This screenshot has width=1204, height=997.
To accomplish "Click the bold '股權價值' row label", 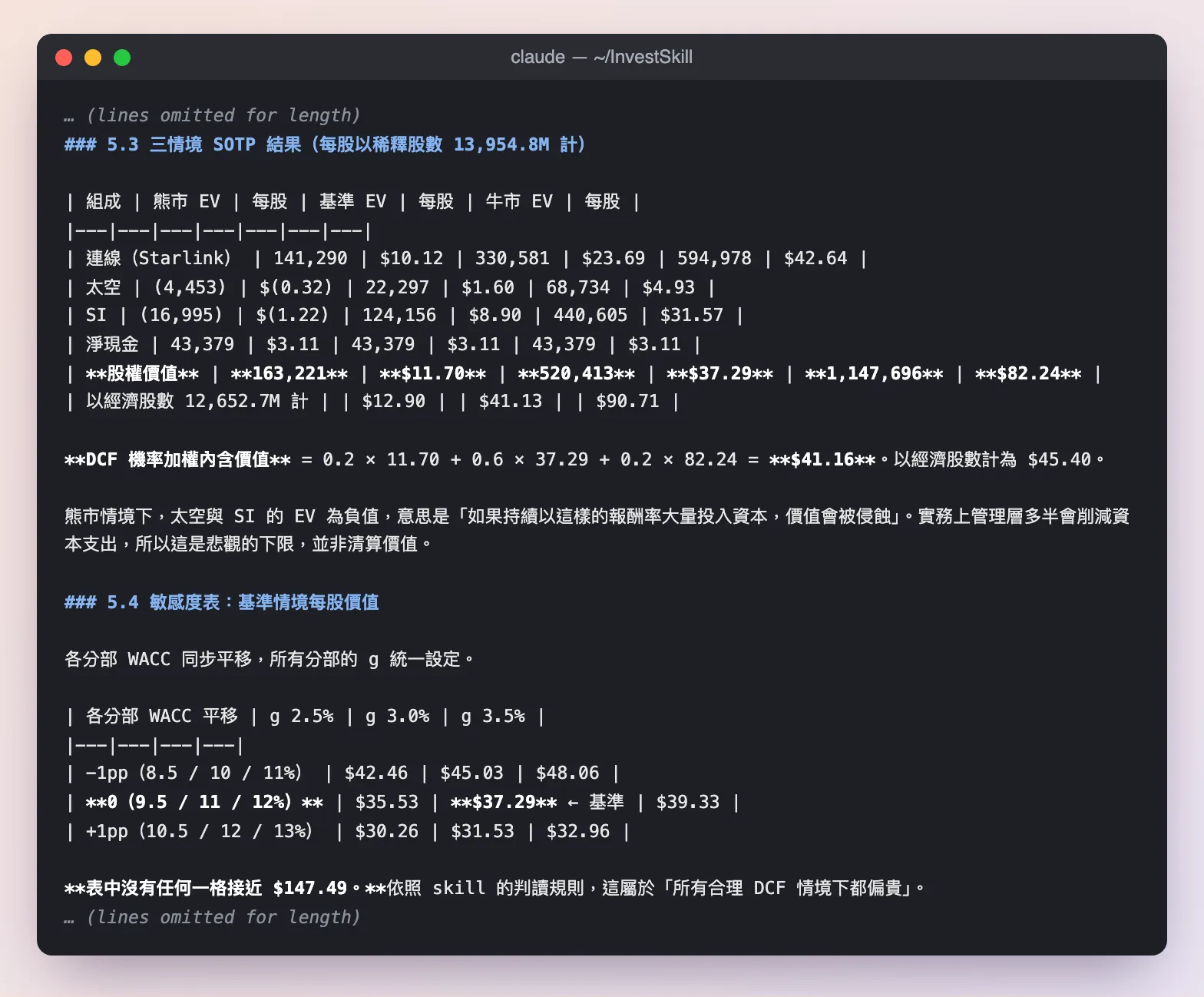I will [x=142, y=373].
